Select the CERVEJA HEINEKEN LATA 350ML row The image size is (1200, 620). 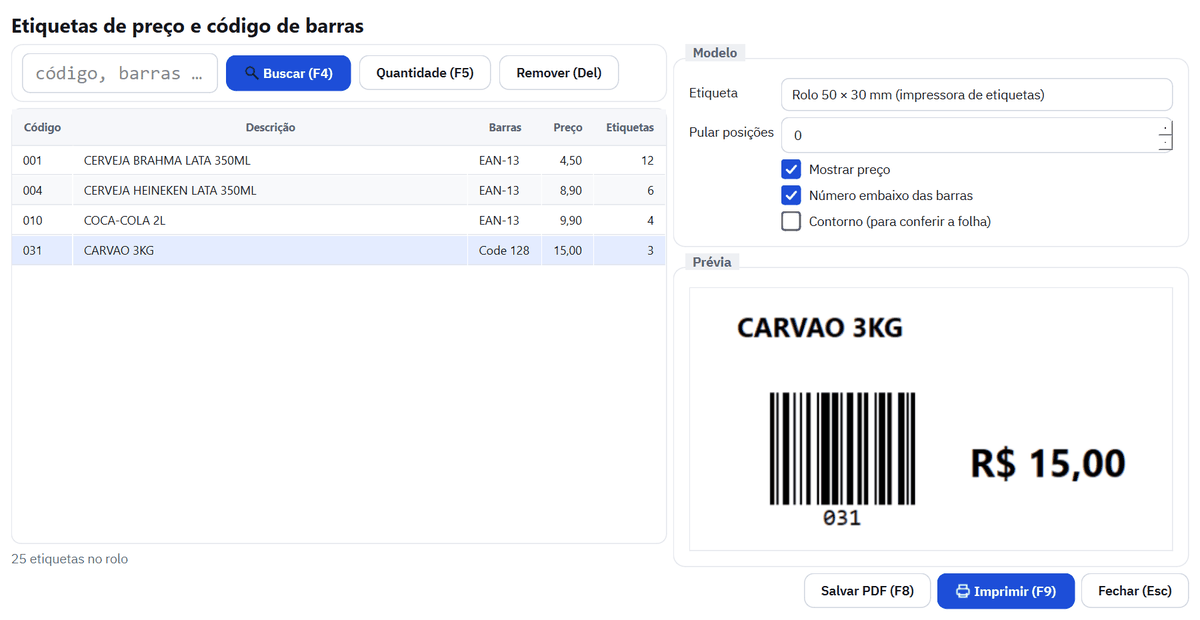pyautogui.click(x=339, y=190)
